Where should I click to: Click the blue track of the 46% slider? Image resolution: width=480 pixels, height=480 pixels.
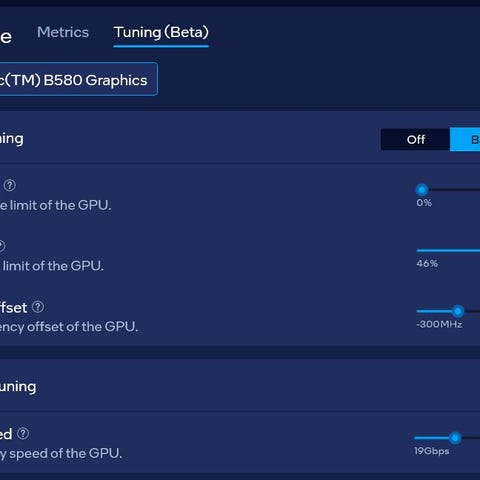448,250
